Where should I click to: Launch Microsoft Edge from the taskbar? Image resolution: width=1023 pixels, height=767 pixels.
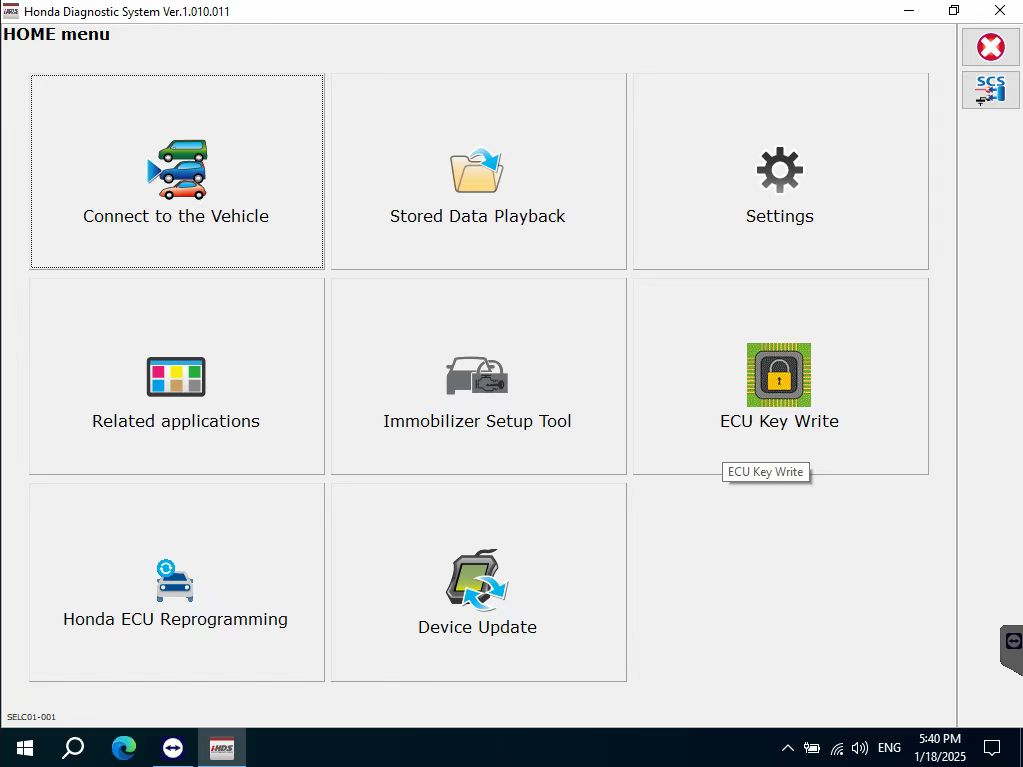tap(123, 747)
